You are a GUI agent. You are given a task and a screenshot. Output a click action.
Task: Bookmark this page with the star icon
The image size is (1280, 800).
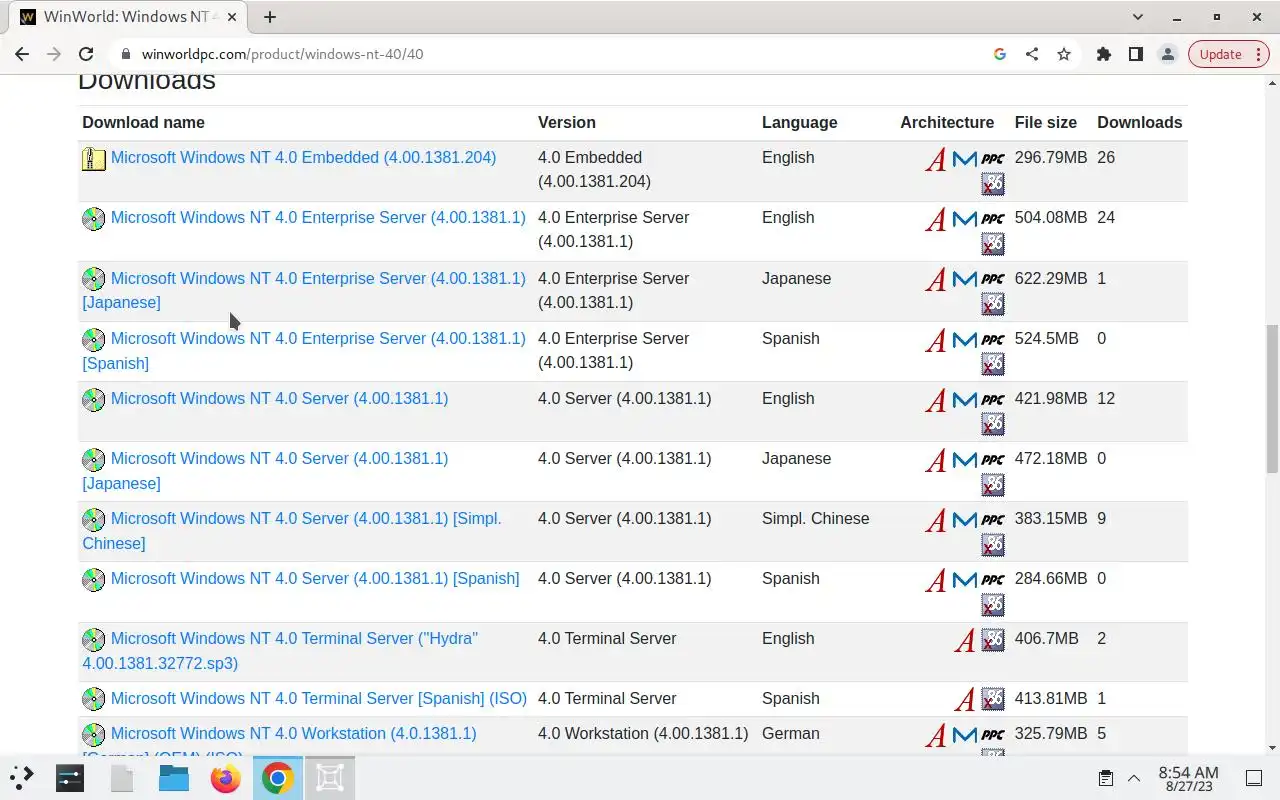[x=1064, y=54]
